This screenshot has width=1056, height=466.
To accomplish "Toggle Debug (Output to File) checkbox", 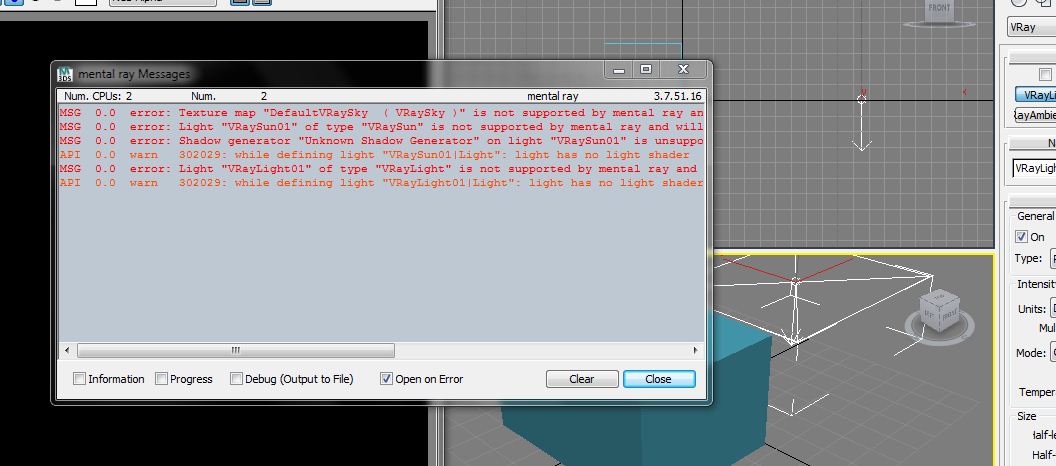I will (236, 379).
